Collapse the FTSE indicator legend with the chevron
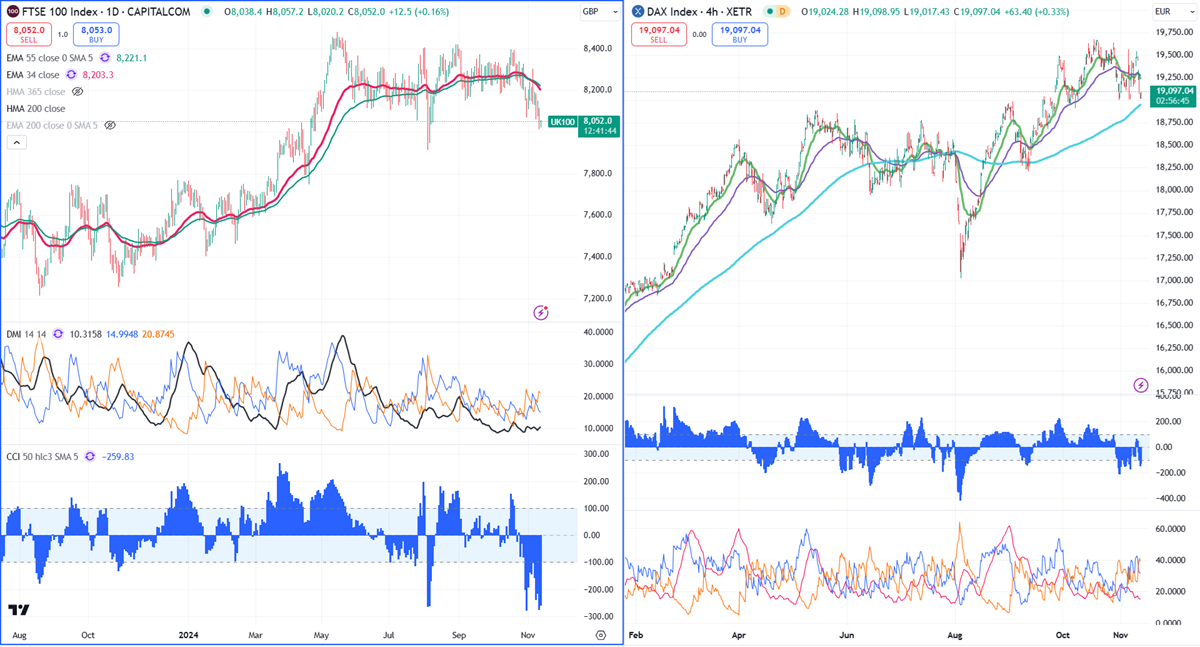Screen dimensions: 1200x647 click(x=15, y=142)
